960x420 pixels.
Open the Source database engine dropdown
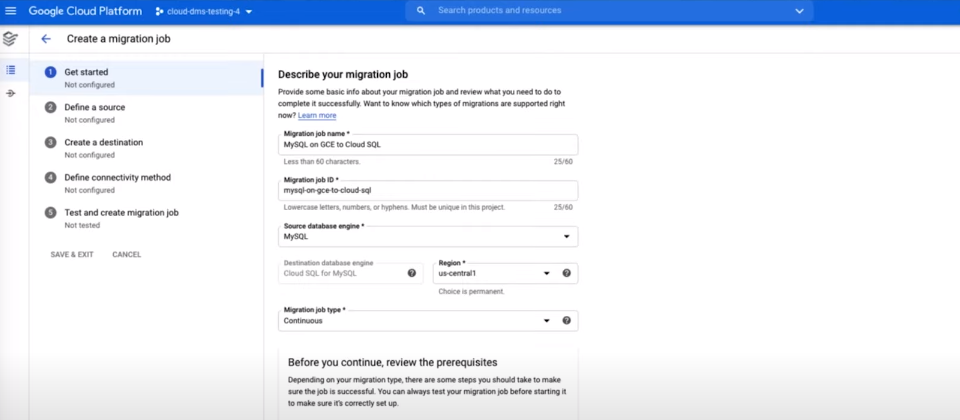428,236
